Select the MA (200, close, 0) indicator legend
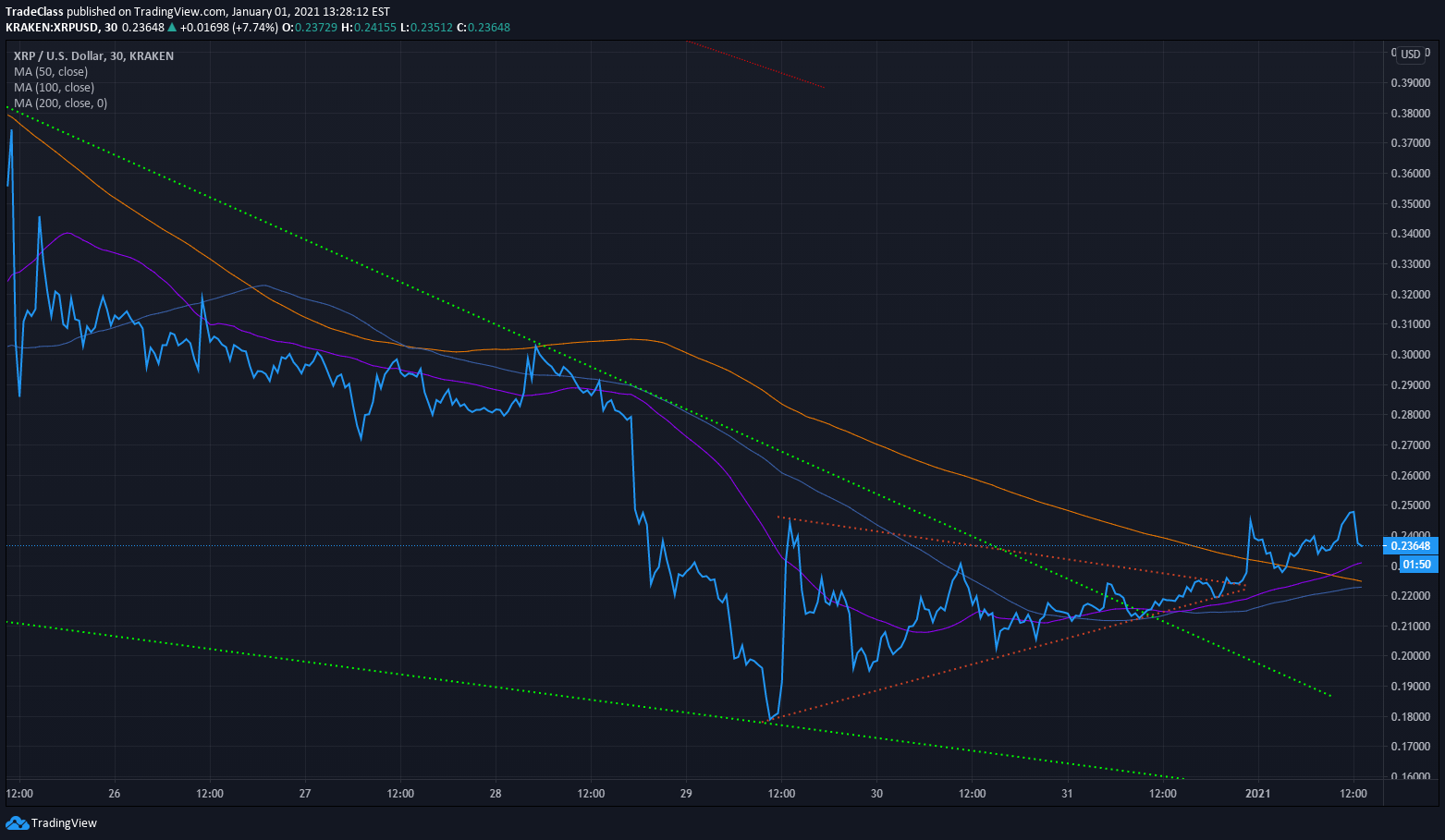Screen dimensions: 1445x840 pyautogui.click(x=60, y=103)
